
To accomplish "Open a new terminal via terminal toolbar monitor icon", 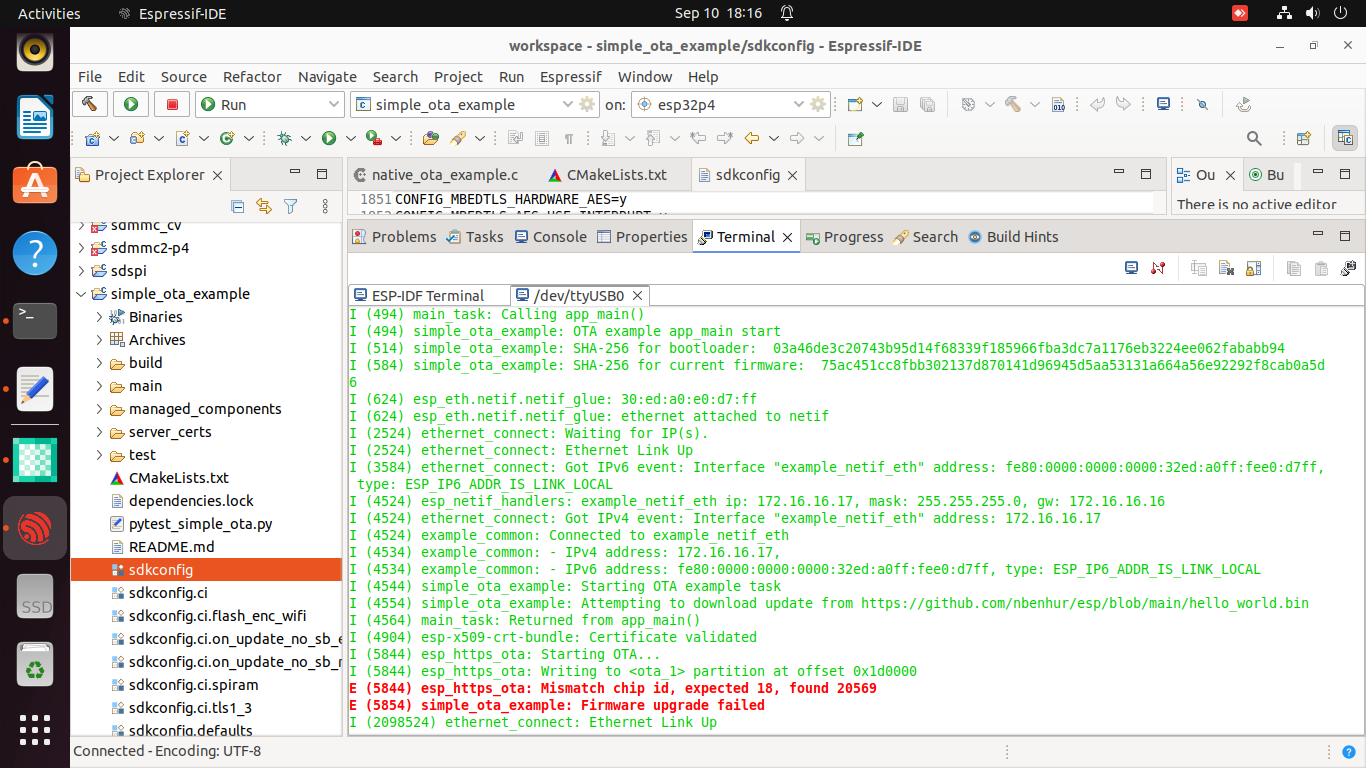I will 1132,268.
